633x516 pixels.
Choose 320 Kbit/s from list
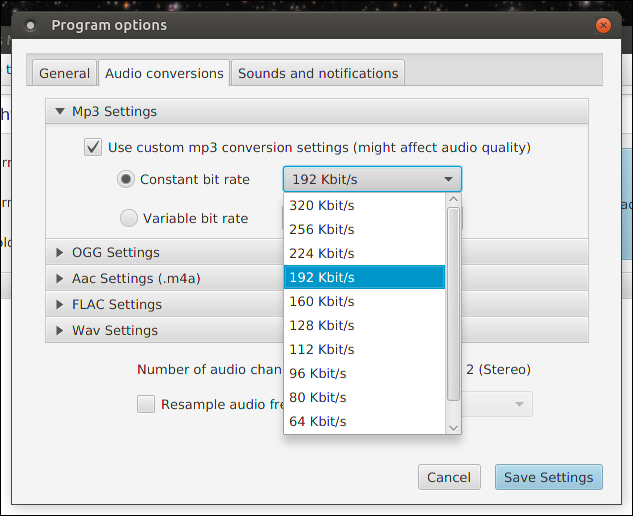click(x=322, y=205)
